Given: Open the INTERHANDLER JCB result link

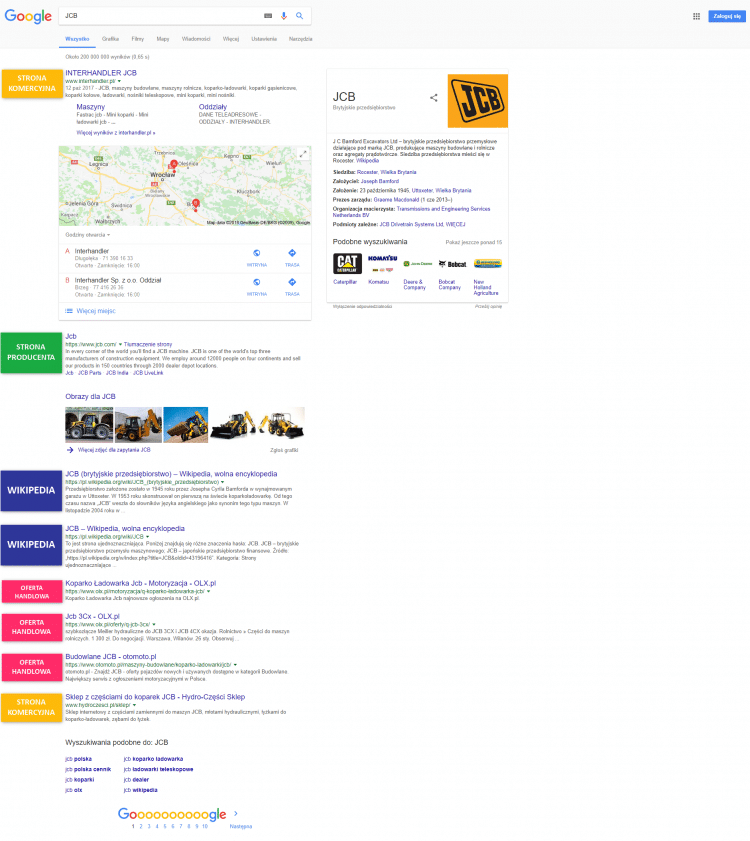Looking at the screenshot, I should click(101, 73).
